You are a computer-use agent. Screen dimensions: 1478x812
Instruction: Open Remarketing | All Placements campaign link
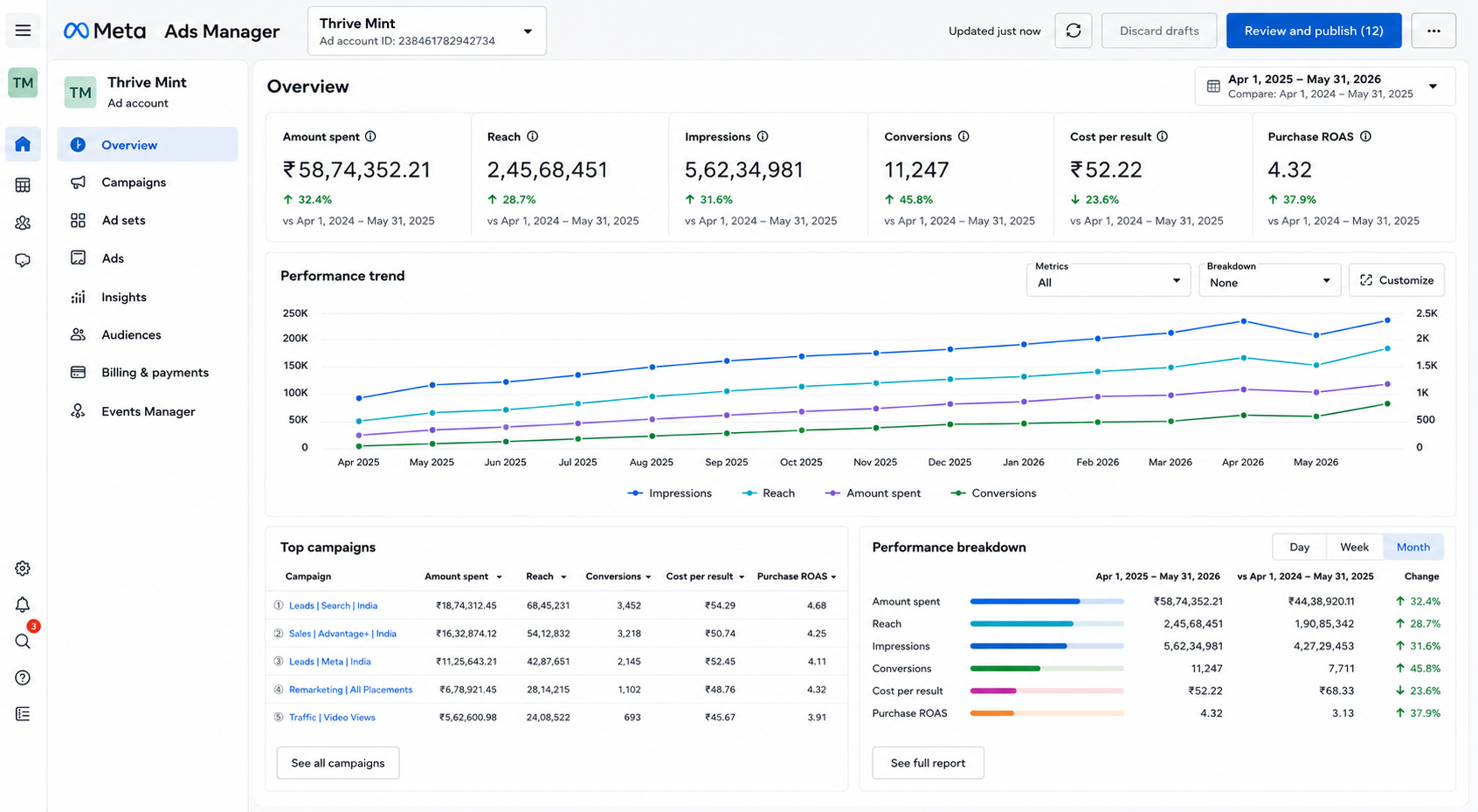click(350, 689)
